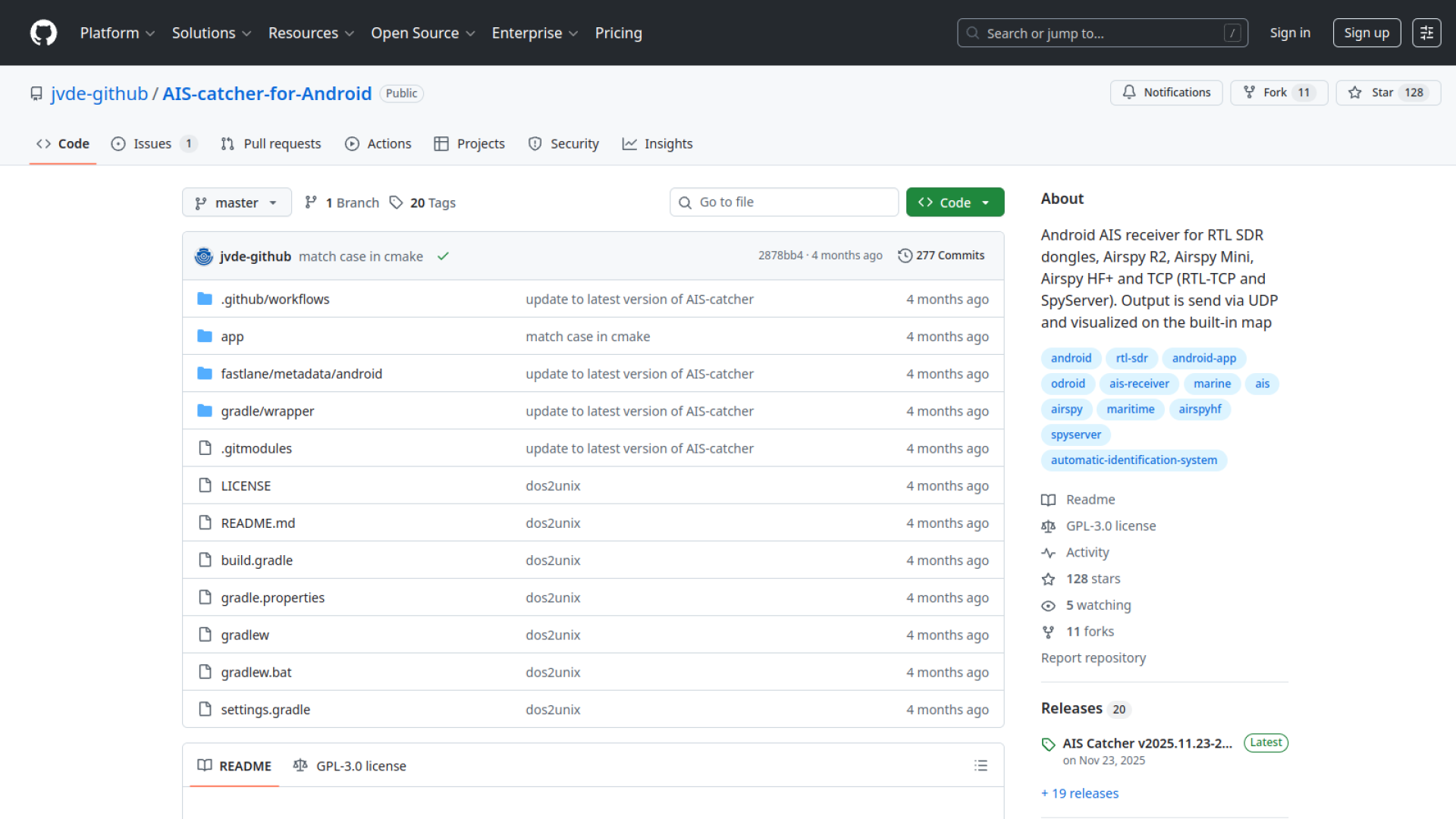Click the .github/workflows folder icon

[x=205, y=299]
